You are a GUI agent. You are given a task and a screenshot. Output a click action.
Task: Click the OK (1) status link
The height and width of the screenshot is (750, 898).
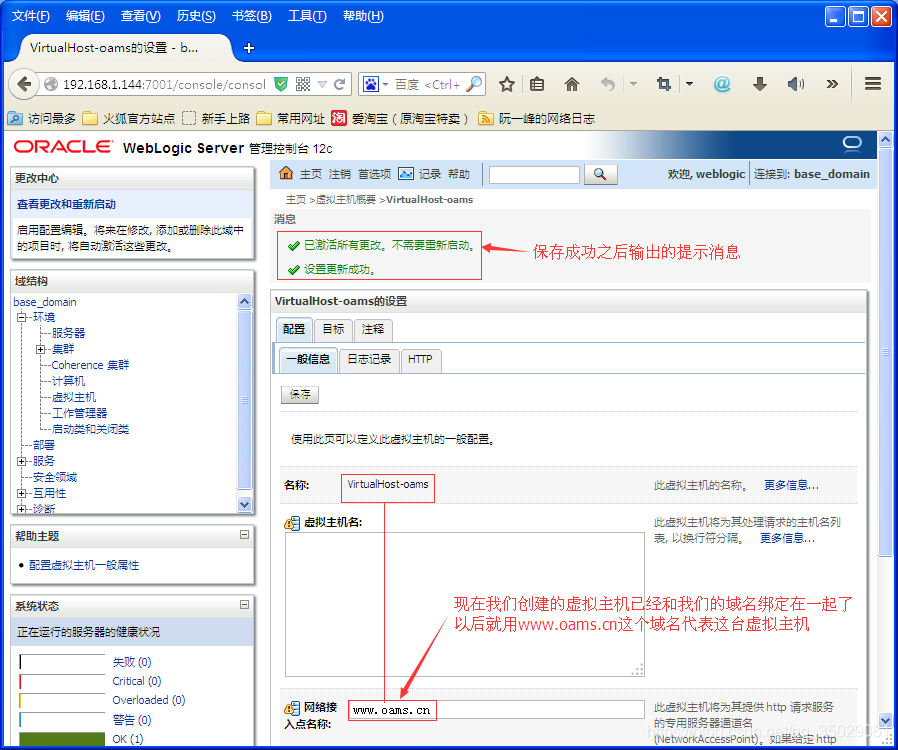click(x=128, y=739)
